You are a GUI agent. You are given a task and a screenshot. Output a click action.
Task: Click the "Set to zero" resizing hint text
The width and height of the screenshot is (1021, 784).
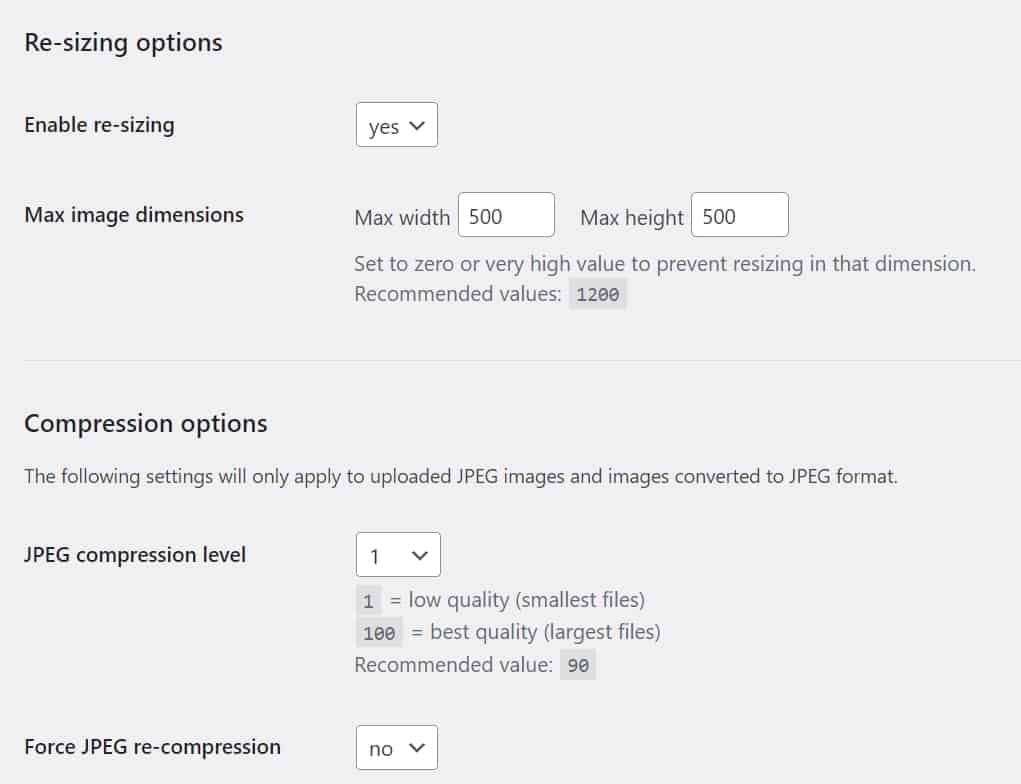point(664,264)
